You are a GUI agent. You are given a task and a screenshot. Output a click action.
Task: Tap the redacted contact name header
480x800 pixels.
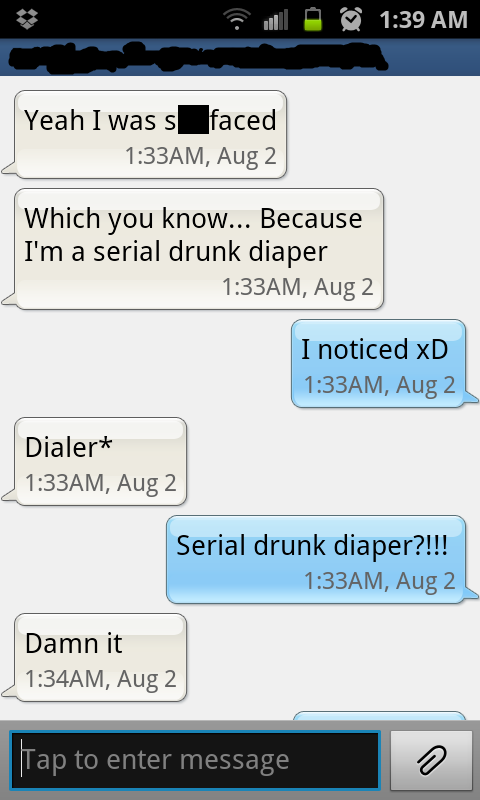tap(198, 58)
